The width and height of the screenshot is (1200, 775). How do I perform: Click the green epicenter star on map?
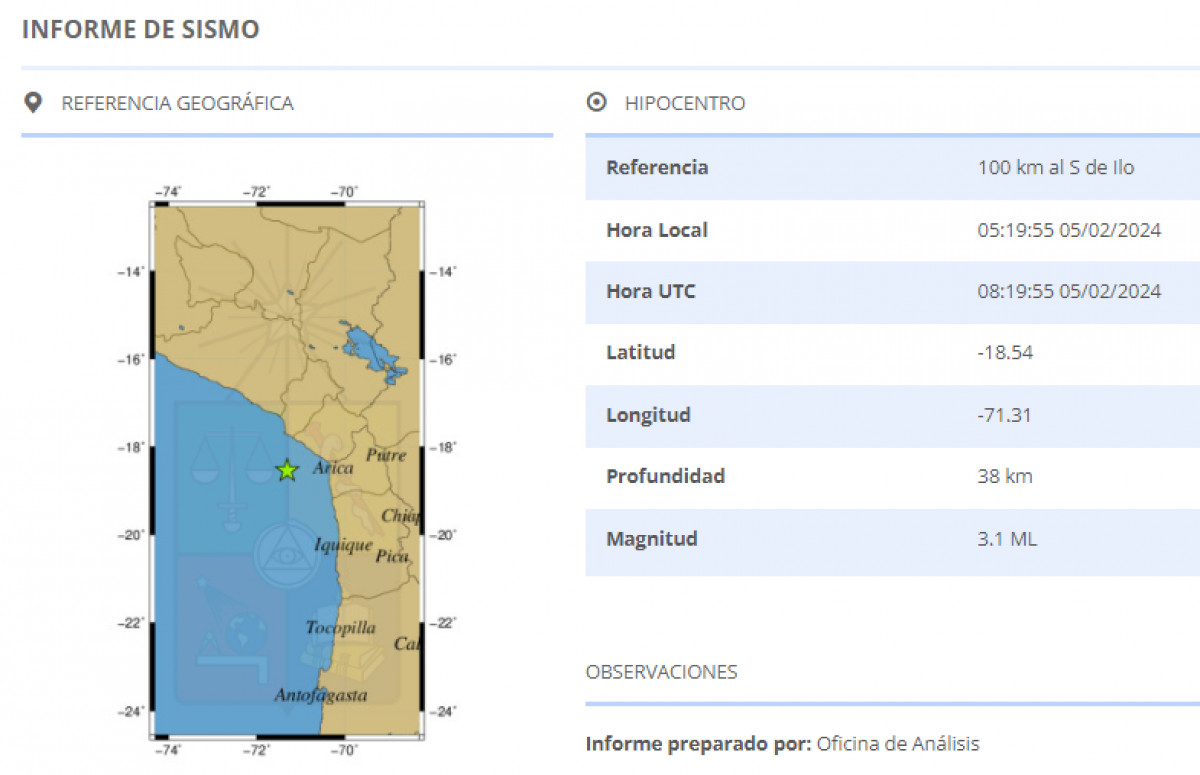coord(287,470)
